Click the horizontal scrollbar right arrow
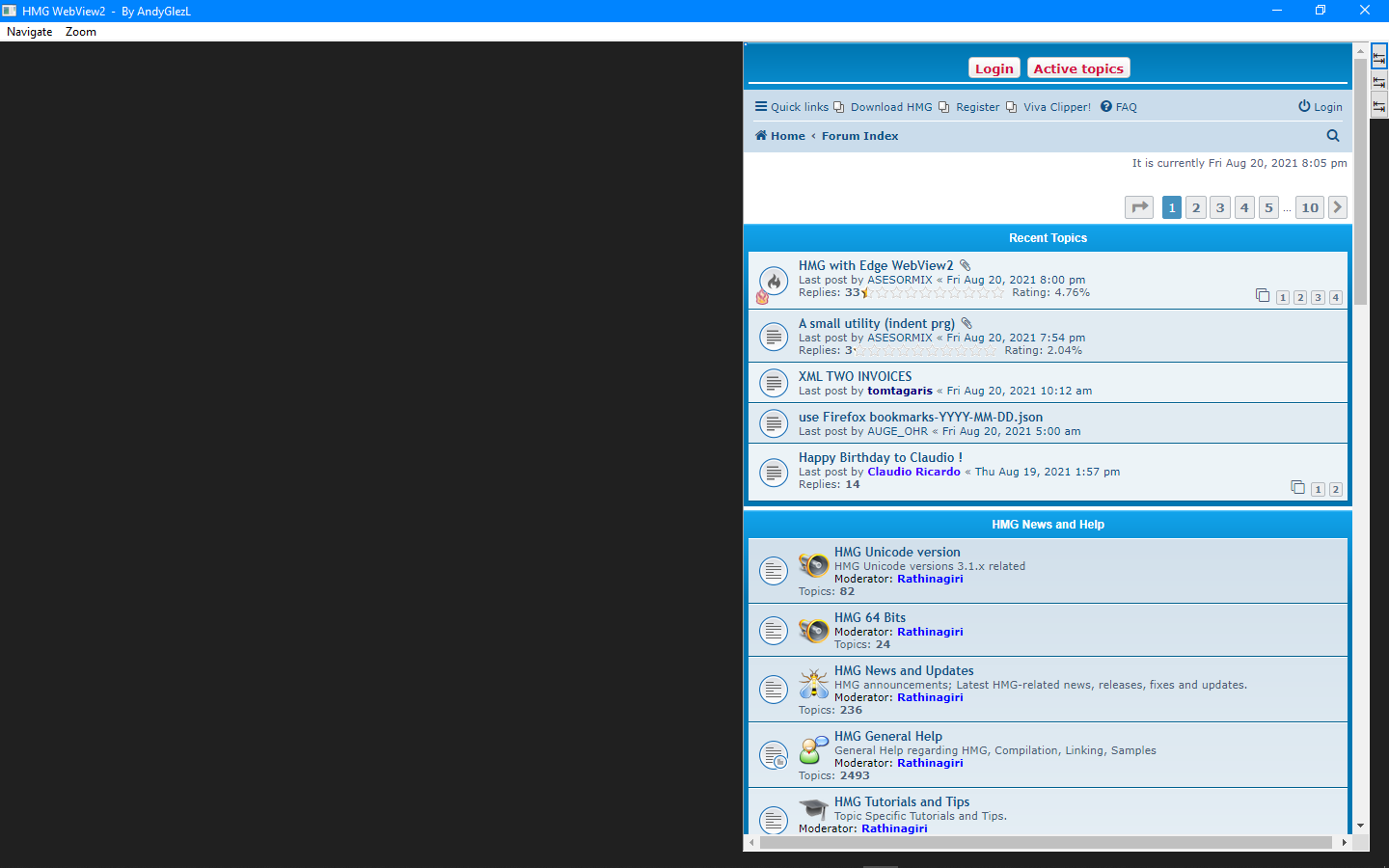The width and height of the screenshot is (1389, 868). (1344, 843)
